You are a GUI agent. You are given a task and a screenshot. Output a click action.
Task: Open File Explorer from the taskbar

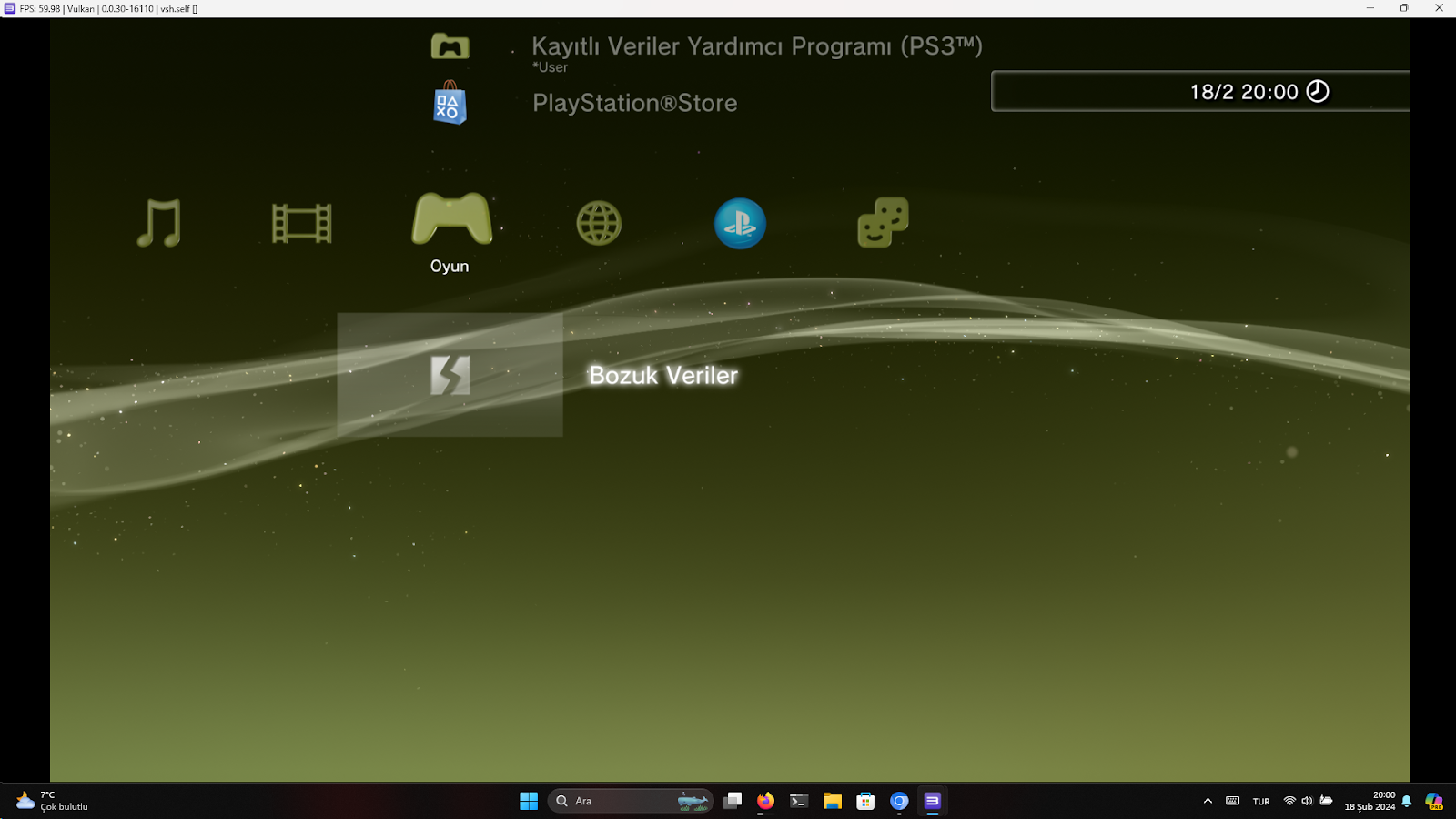tap(833, 801)
